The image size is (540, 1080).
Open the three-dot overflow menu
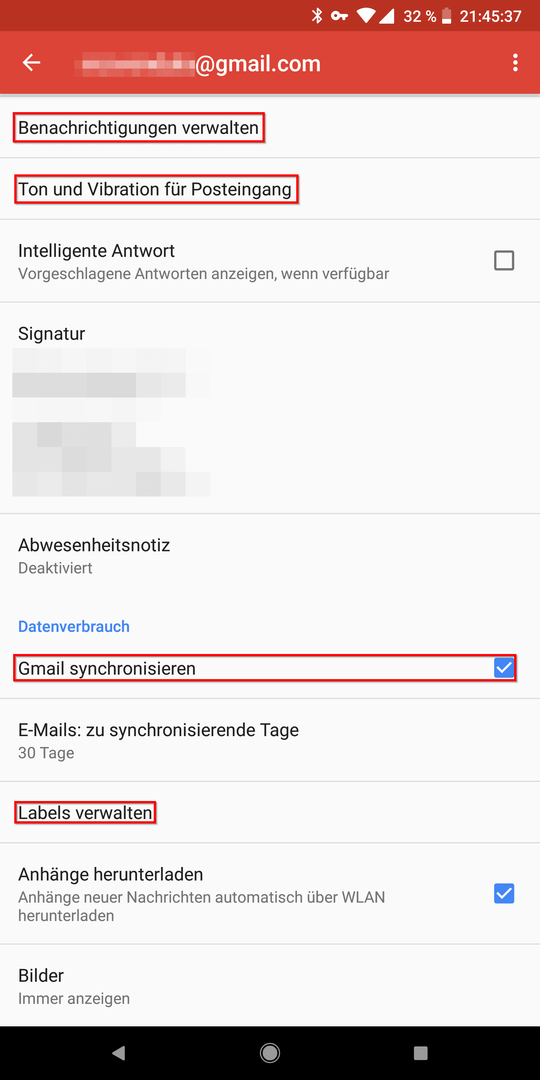pos(515,63)
